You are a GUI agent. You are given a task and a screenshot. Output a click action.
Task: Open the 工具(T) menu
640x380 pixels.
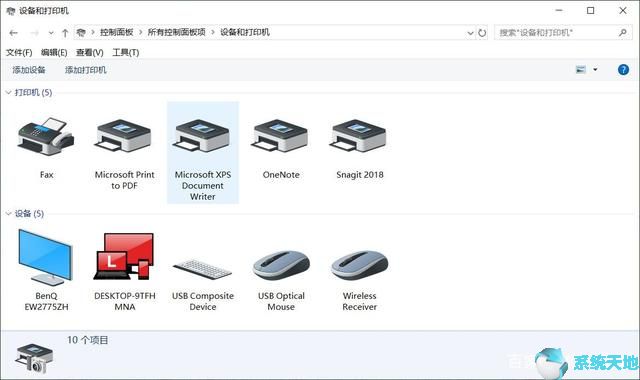(x=126, y=52)
